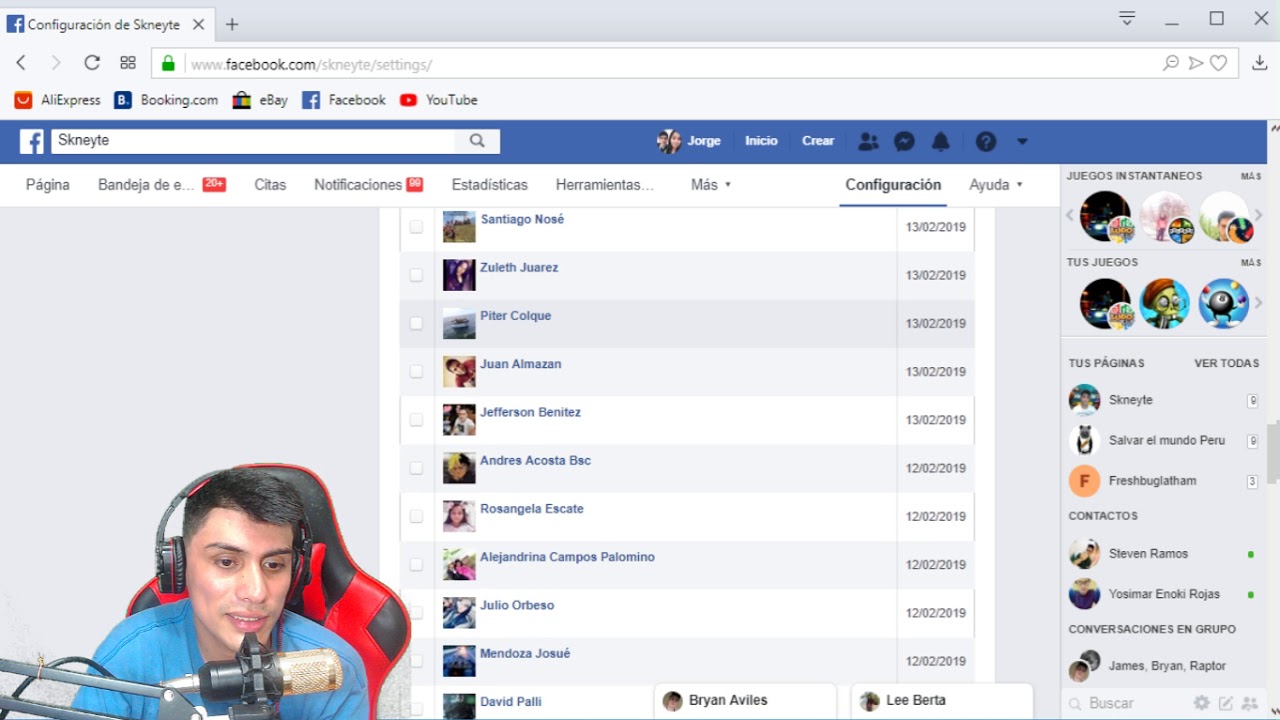Viewport: 1280px width, 720px height.
Task: Tick the checkbox for Julio Orbeso
Action: pyautogui.click(x=416, y=612)
